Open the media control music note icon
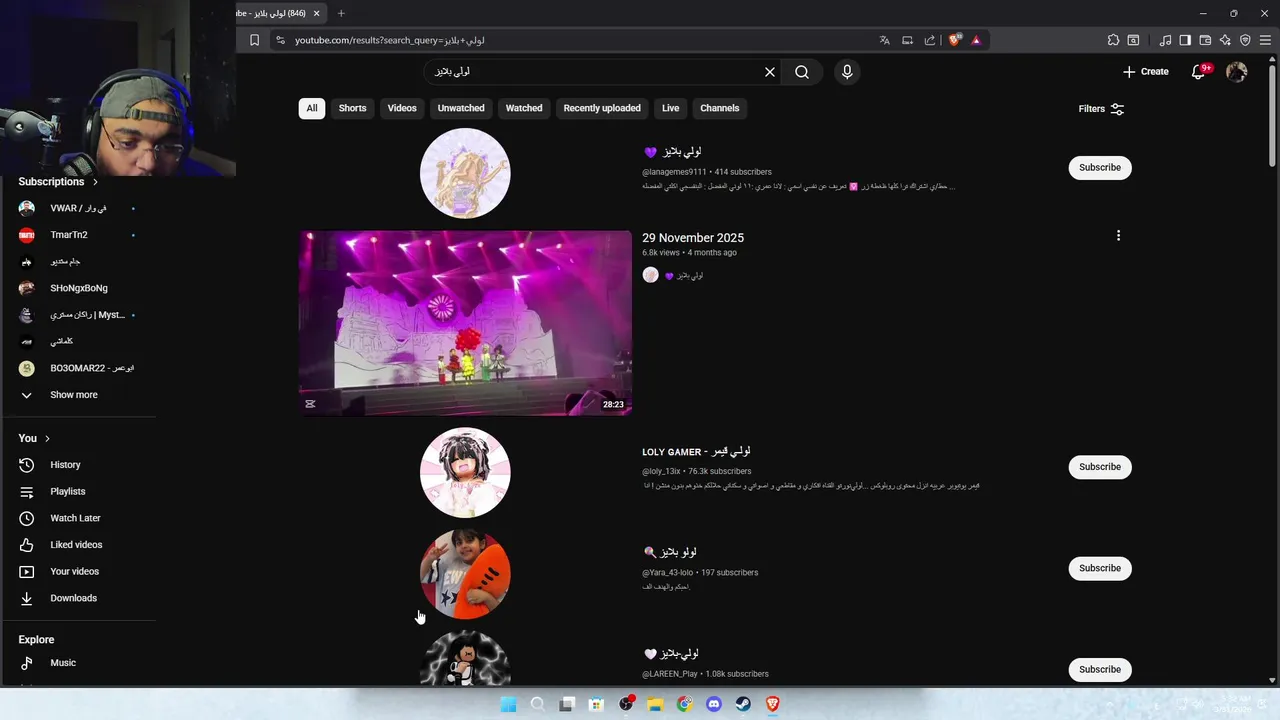This screenshot has height=720, width=1280. [x=1165, y=40]
